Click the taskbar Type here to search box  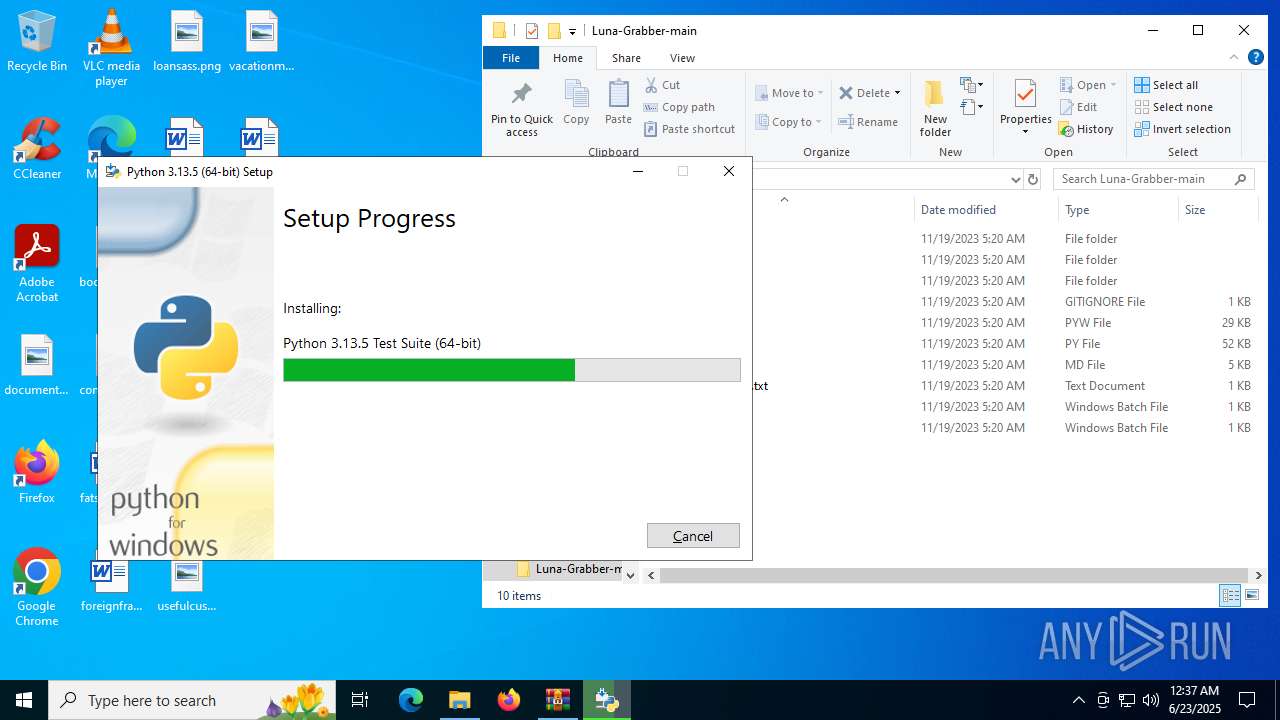click(194, 700)
